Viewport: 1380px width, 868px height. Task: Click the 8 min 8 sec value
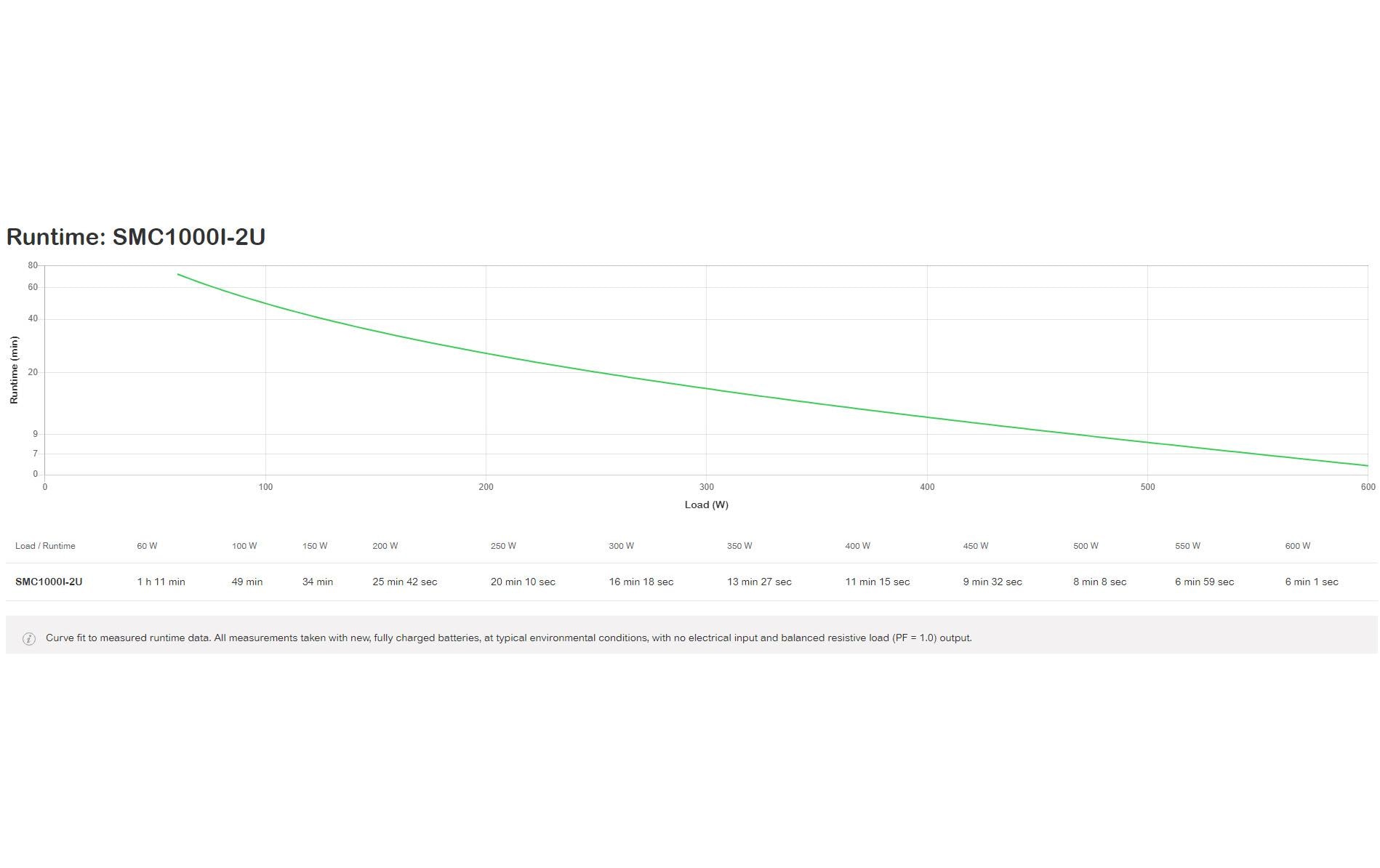point(1099,582)
